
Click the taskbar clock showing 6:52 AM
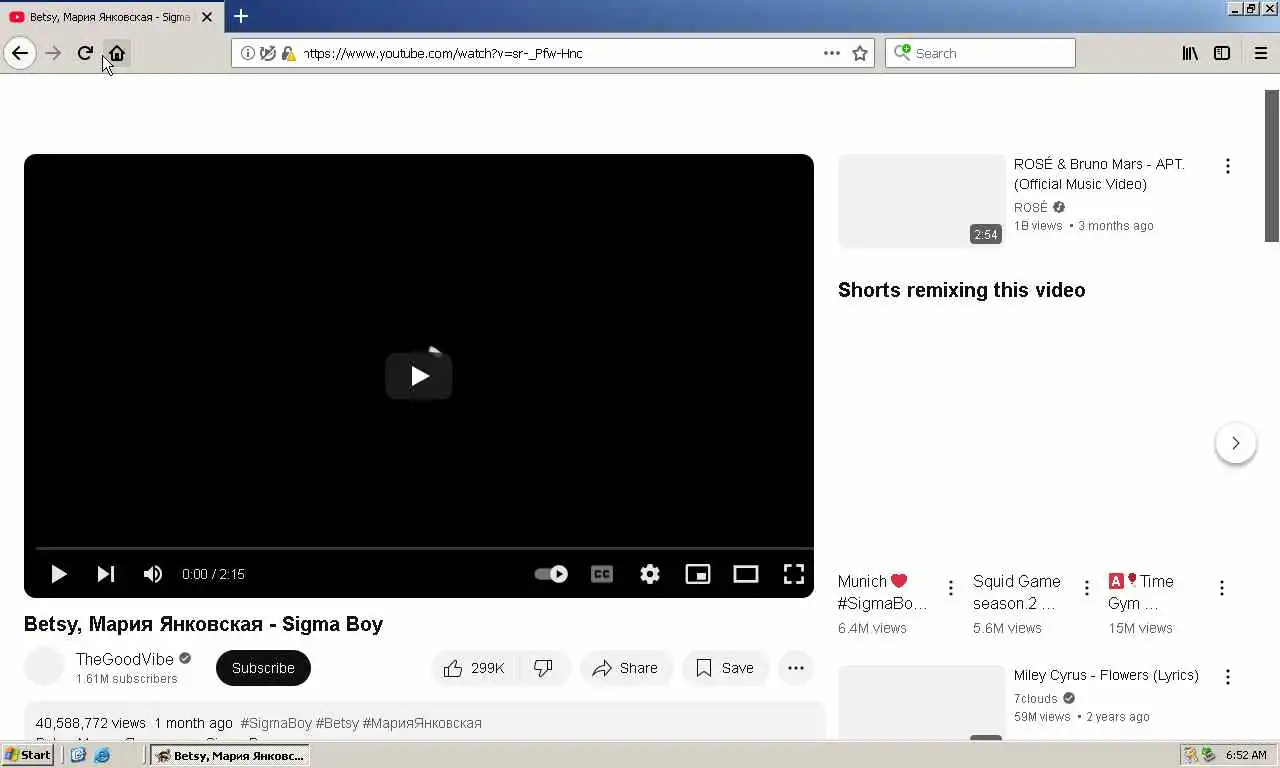(x=1246, y=755)
